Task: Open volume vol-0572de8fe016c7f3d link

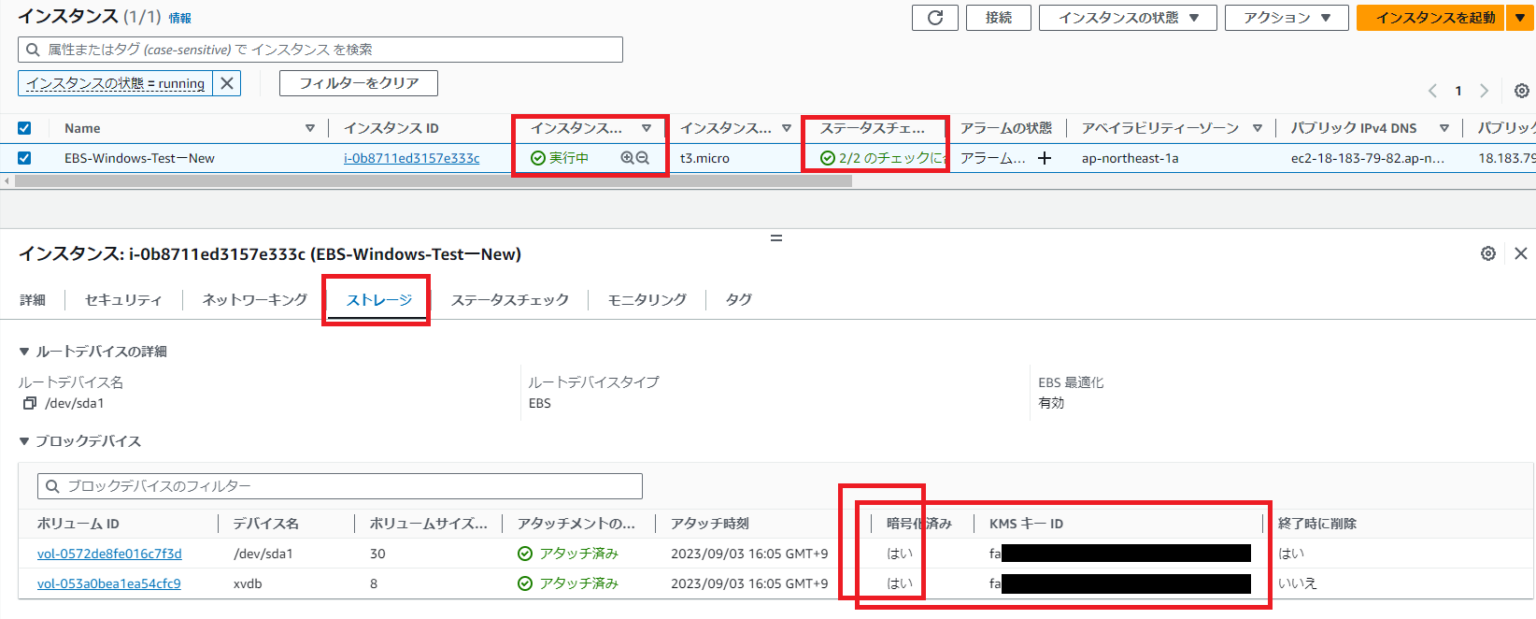Action: coord(110,553)
